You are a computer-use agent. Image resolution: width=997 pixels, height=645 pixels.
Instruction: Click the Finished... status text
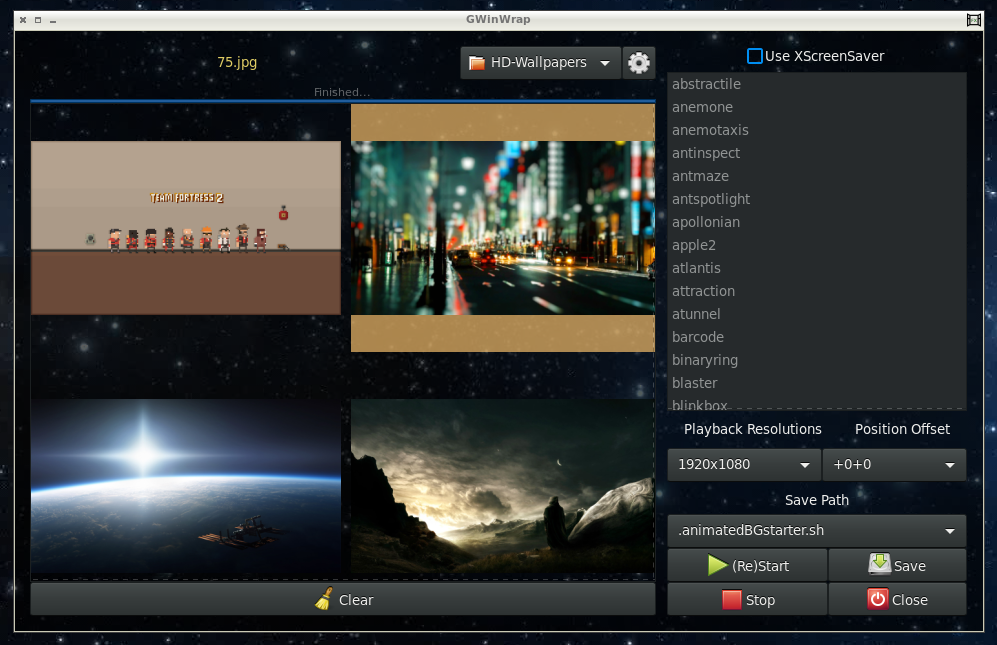pos(341,92)
